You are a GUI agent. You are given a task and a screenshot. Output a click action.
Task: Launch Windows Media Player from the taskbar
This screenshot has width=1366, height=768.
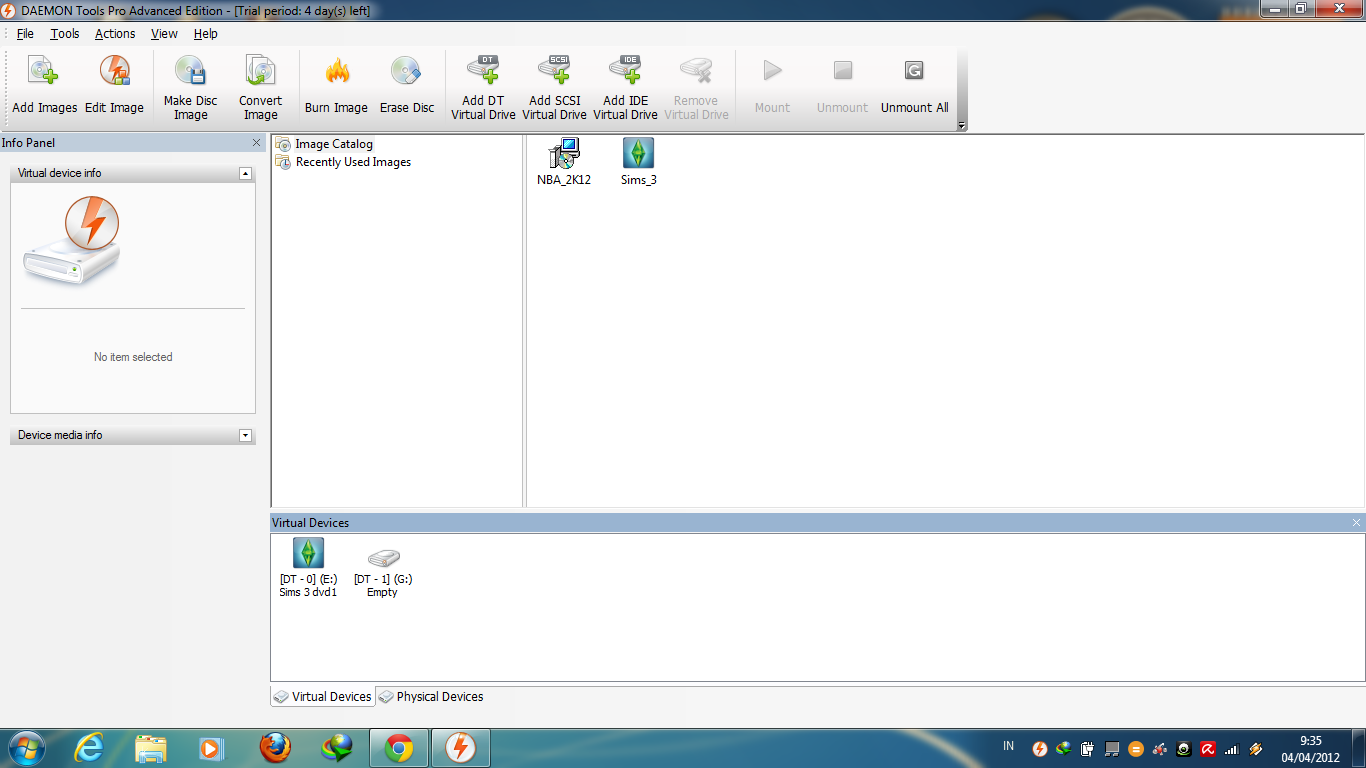(x=212, y=748)
